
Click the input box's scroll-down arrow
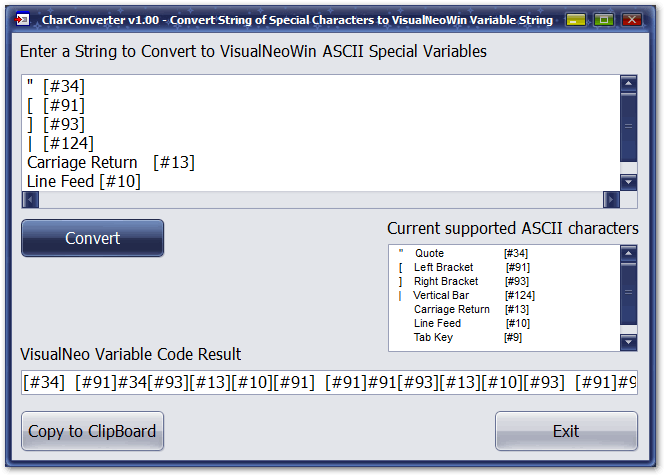(629, 182)
